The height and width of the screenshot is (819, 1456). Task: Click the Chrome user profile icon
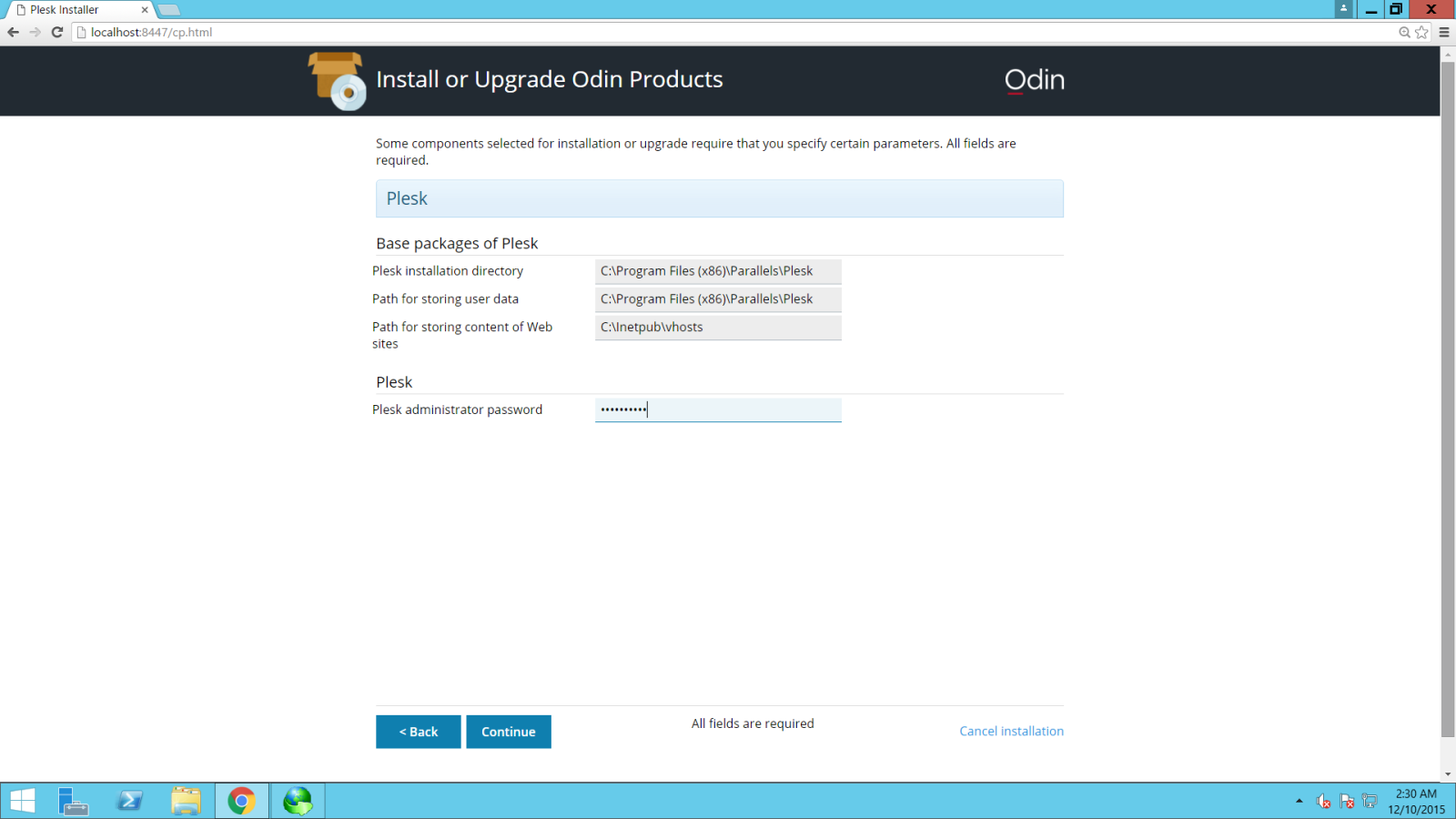[1343, 8]
